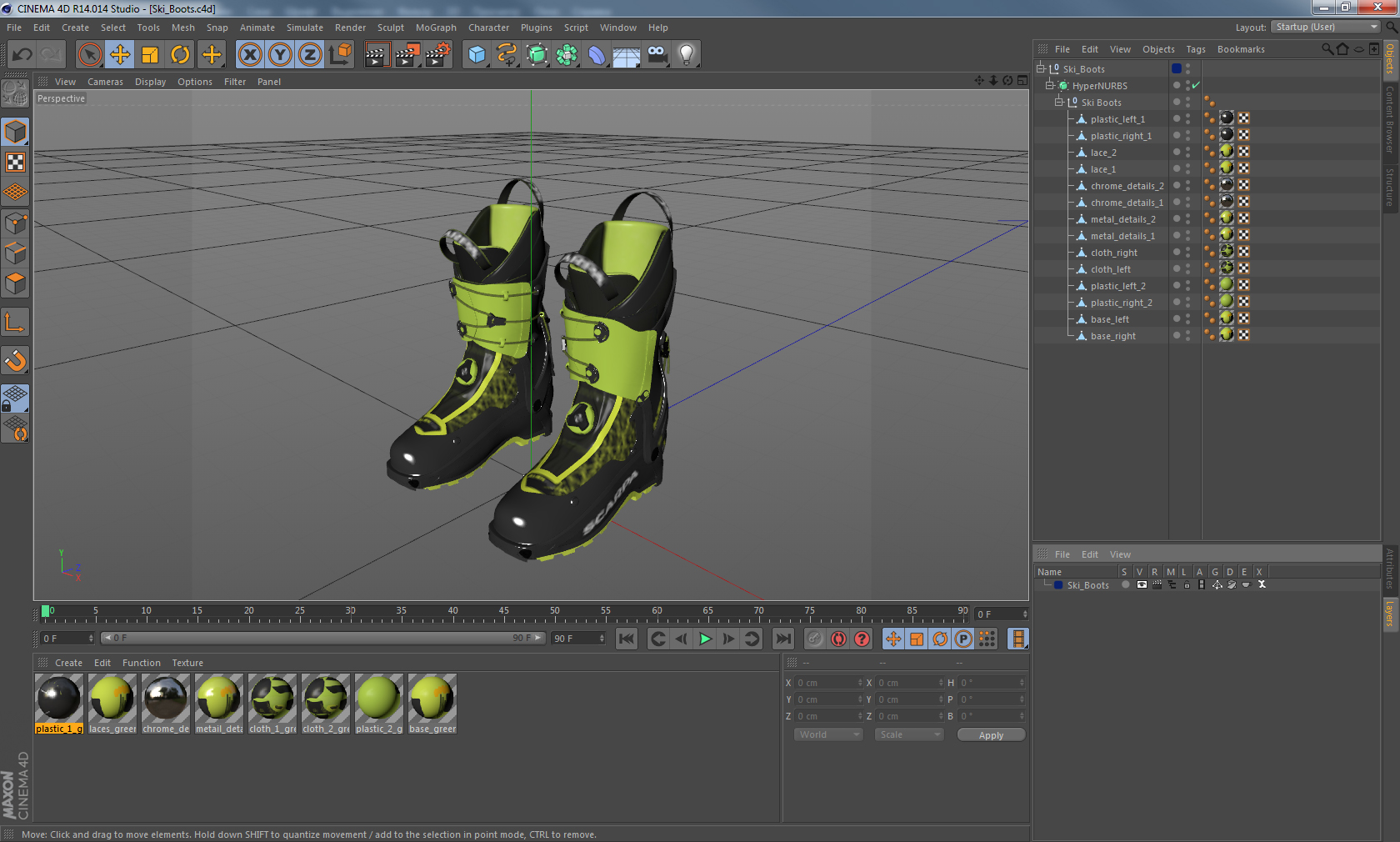Image resolution: width=1400 pixels, height=842 pixels.
Task: Toggle visibility dot of cloth_right
Action: tap(1177, 252)
